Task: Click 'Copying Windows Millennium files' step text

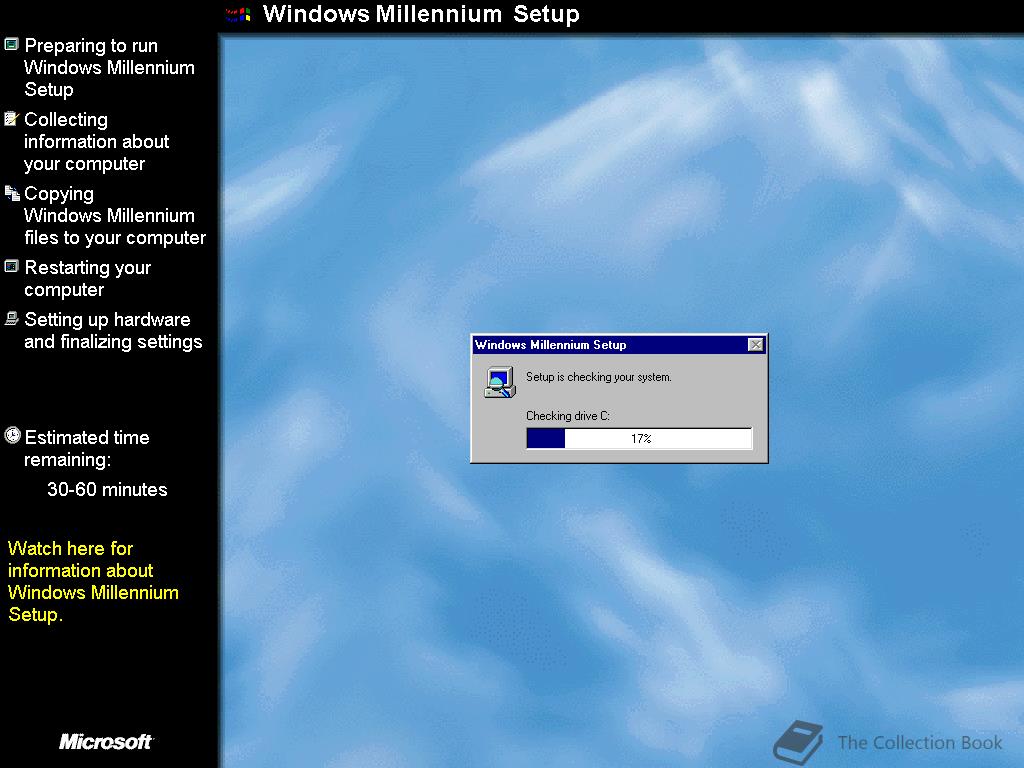Action: click(x=115, y=216)
